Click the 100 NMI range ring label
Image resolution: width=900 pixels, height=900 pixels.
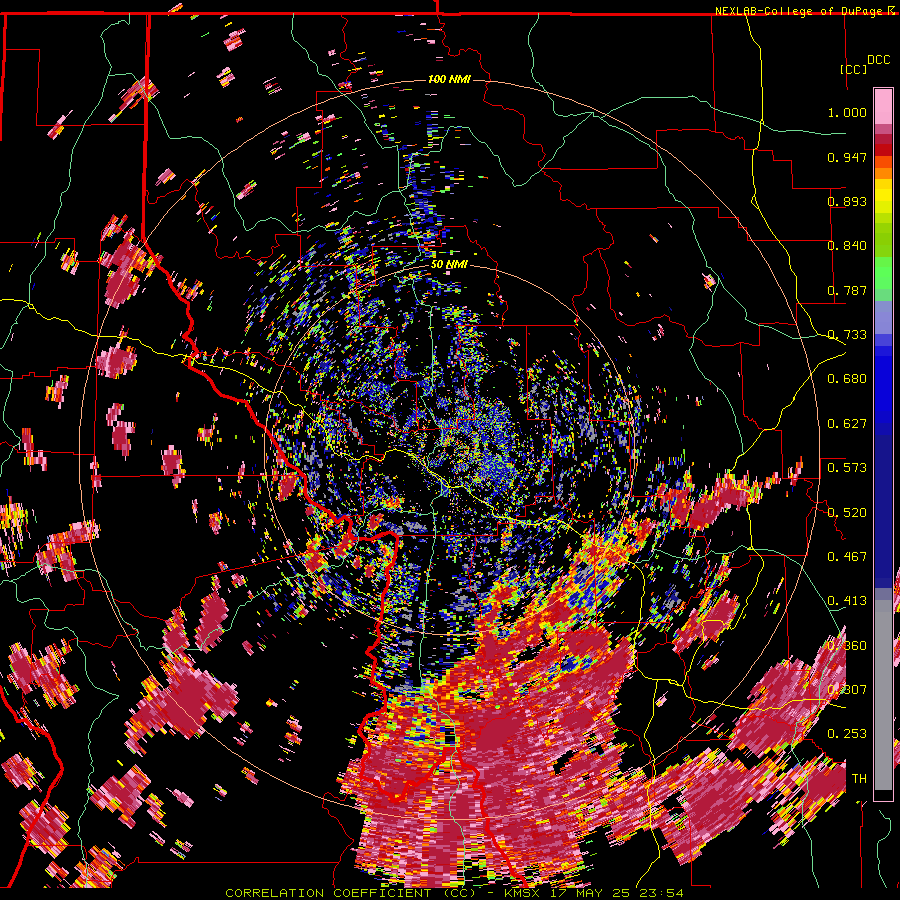449,79
